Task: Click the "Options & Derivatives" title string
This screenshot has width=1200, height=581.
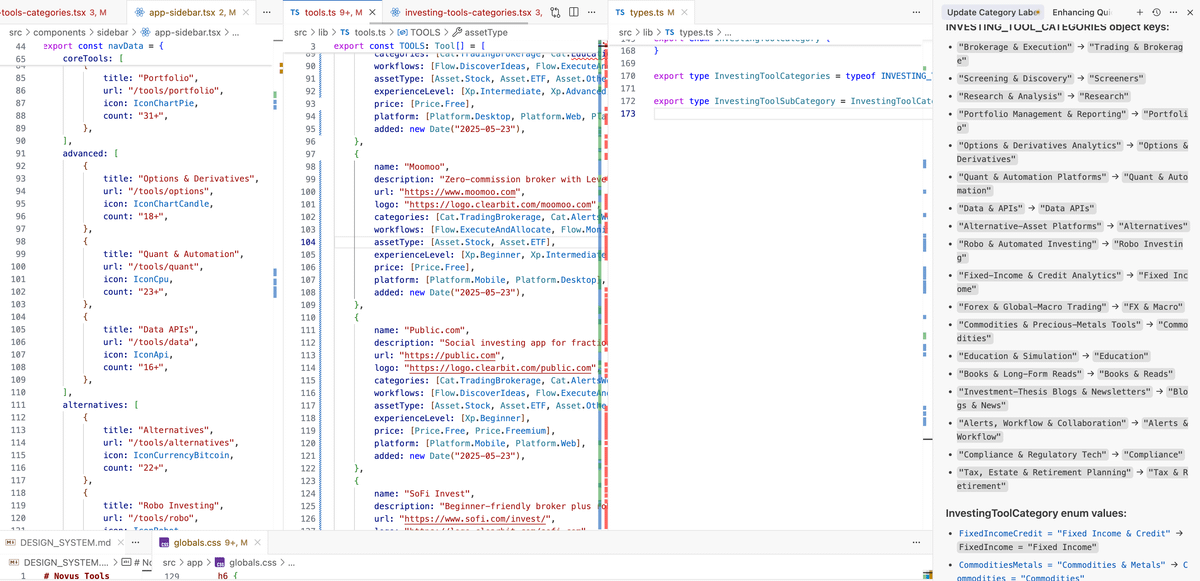Action: tap(197, 179)
